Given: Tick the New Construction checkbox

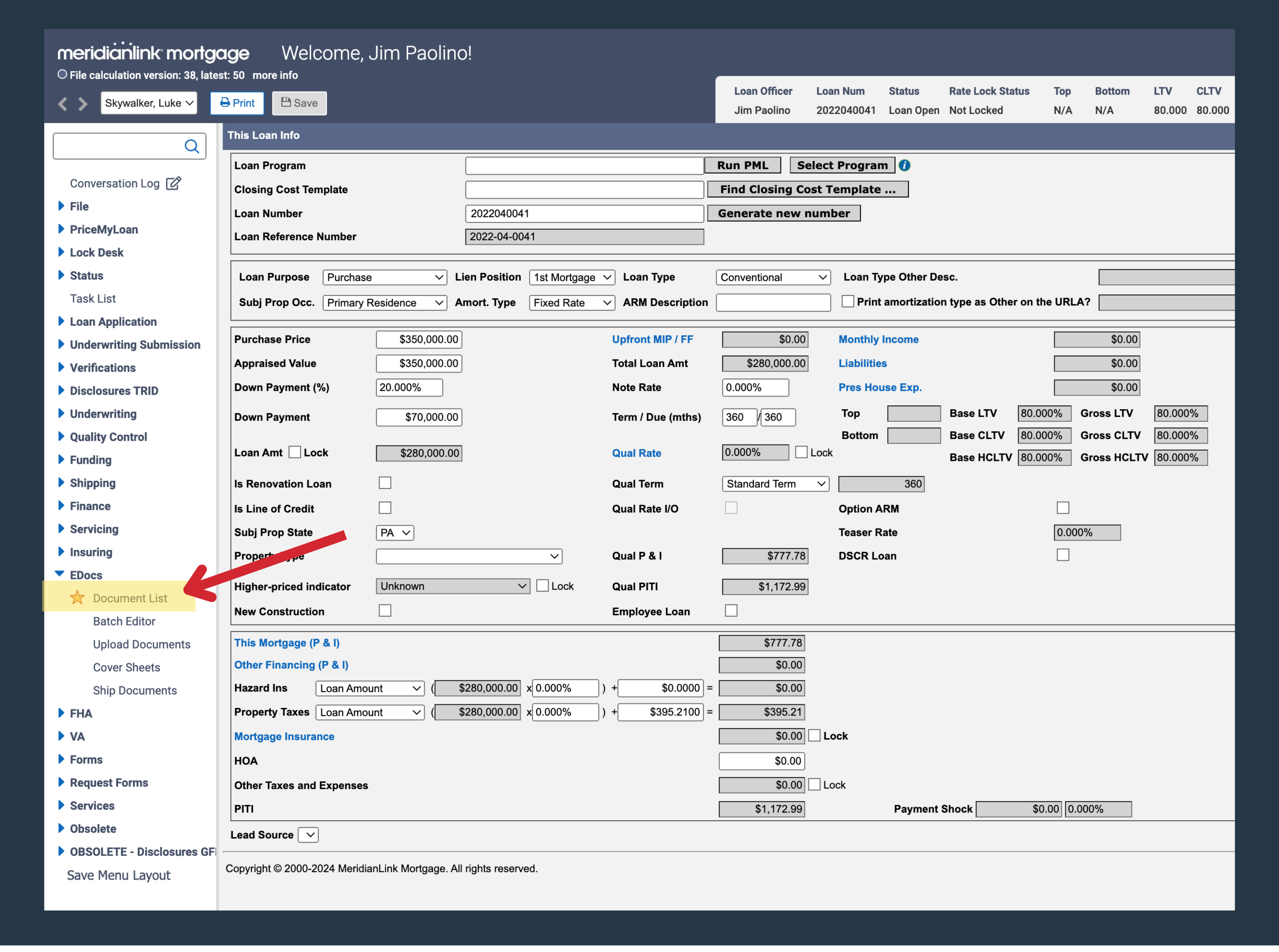Looking at the screenshot, I should (385, 610).
